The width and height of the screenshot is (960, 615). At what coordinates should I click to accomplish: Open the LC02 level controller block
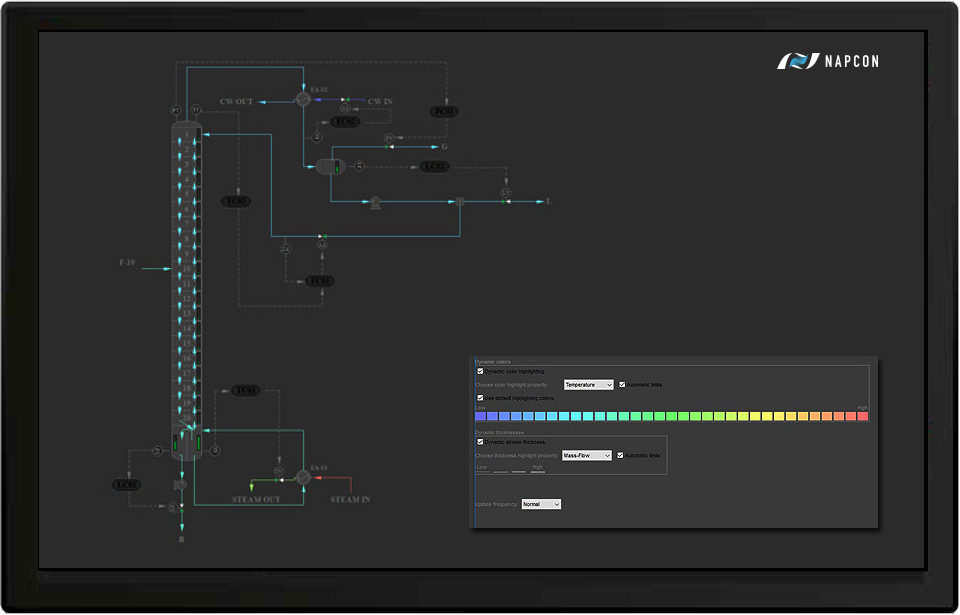click(434, 166)
